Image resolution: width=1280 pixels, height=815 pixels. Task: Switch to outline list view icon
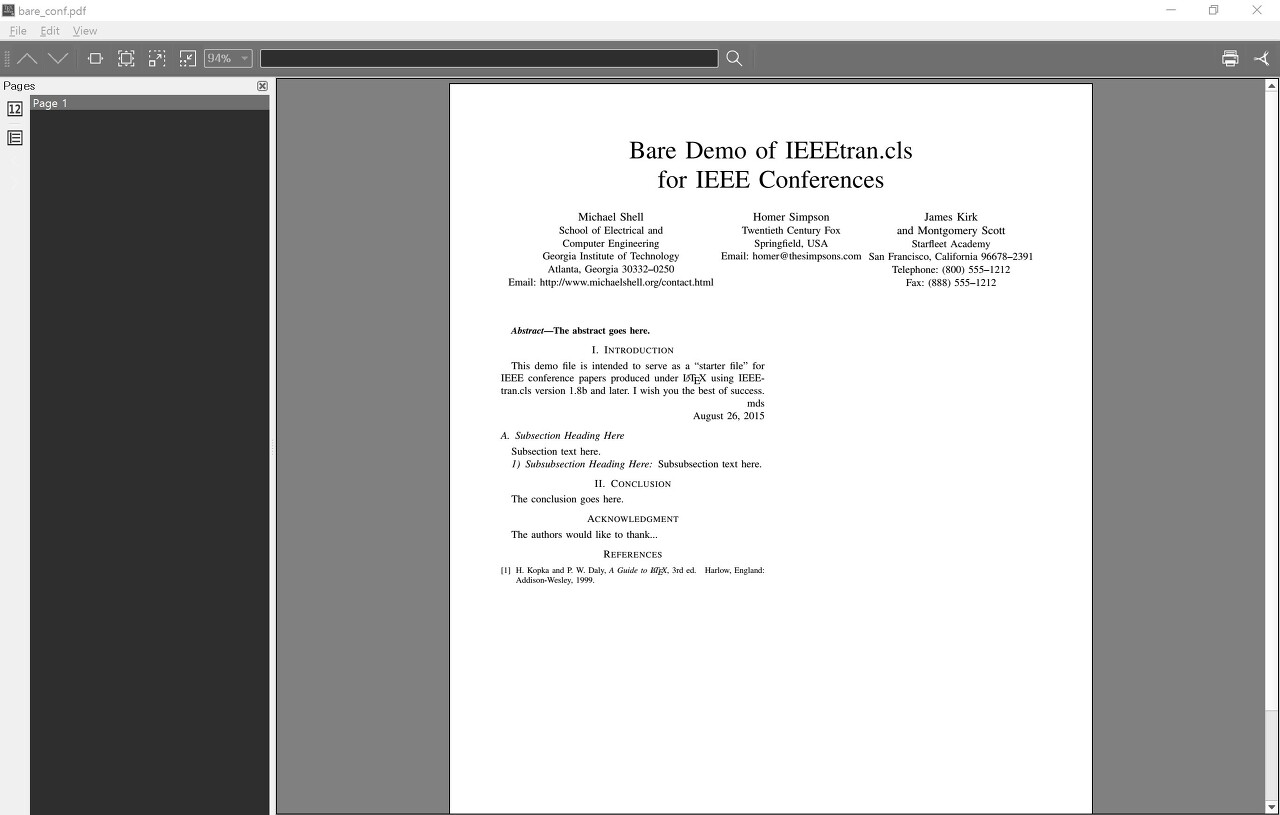15,138
